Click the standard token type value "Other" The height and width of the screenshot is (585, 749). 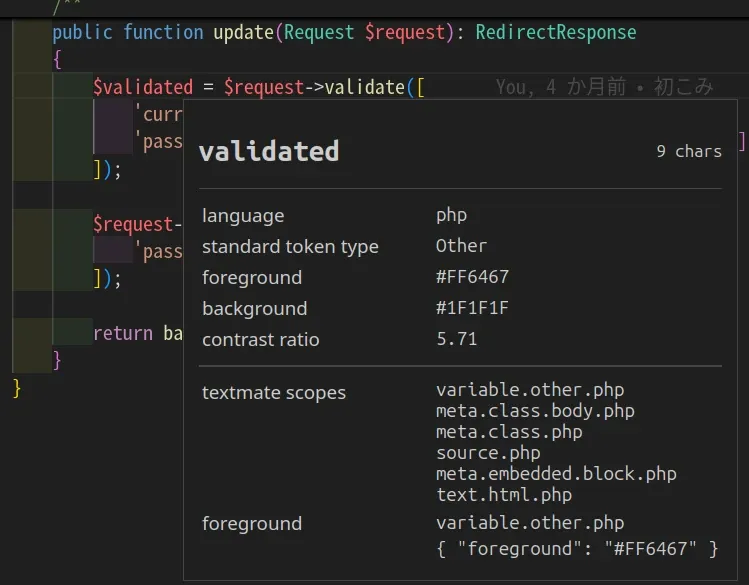point(461,246)
